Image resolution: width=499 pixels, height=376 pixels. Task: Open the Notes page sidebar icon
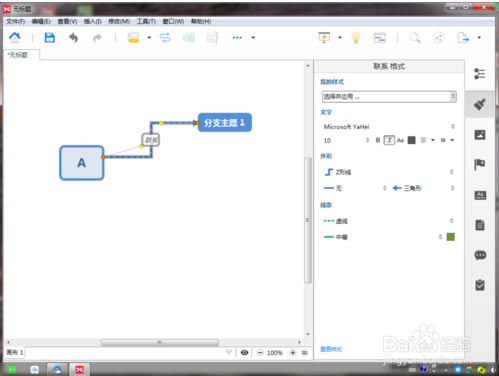tap(480, 225)
